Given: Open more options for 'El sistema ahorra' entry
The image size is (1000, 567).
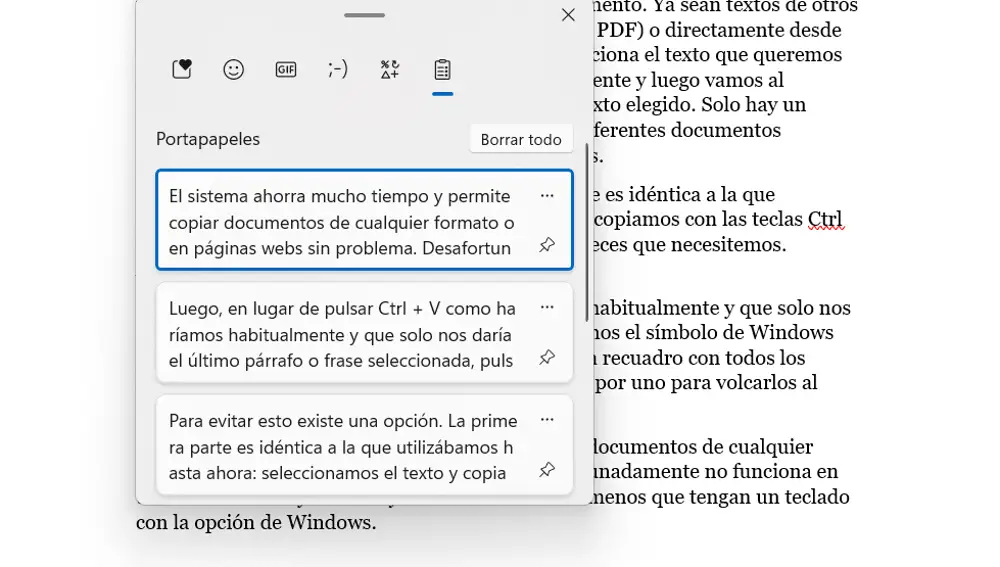Looking at the screenshot, I should pos(547,196).
